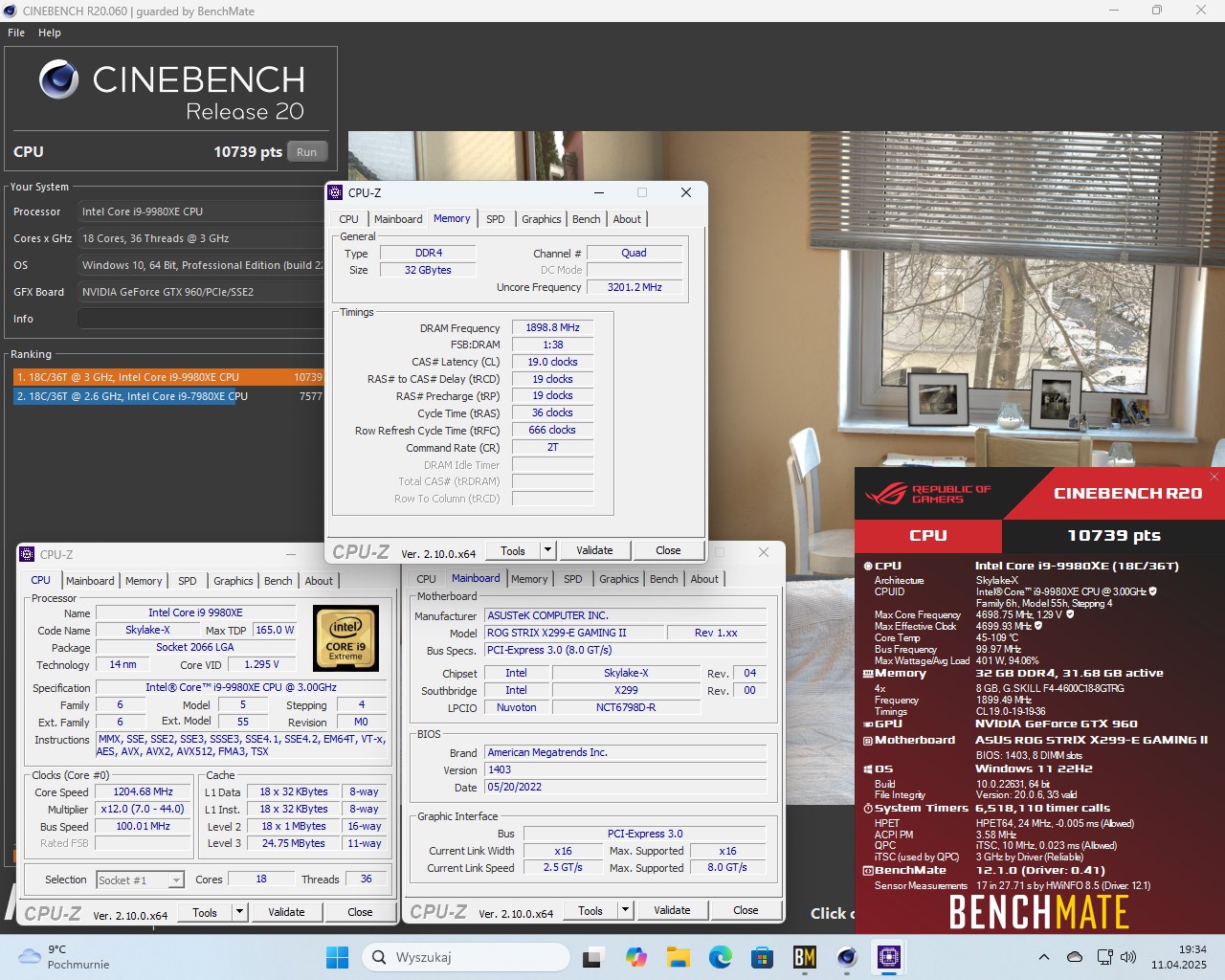The height and width of the screenshot is (980, 1225).
Task: Click the BENCHMATE logo at panel bottom
Action: pyautogui.click(x=1038, y=912)
